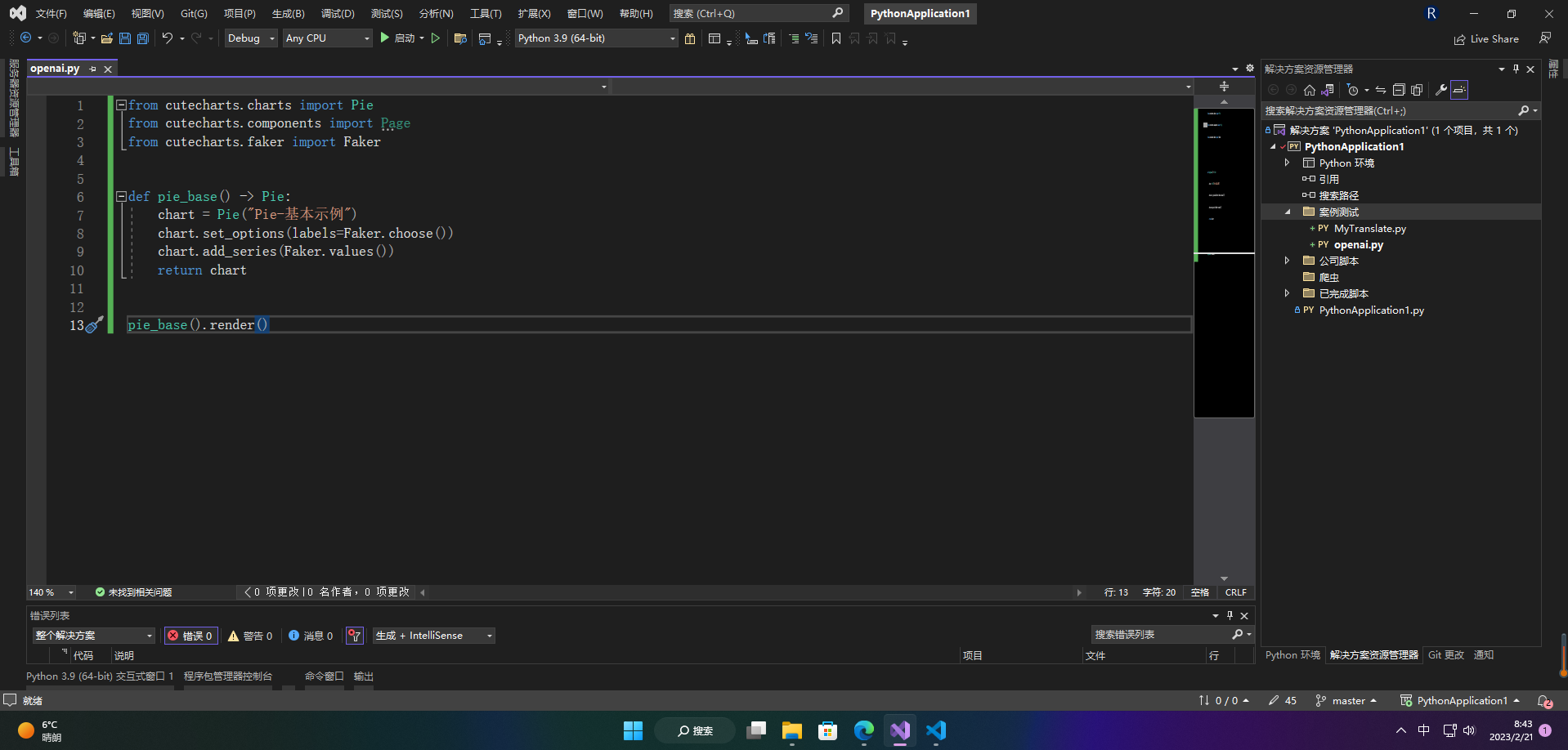The image size is (1568, 750).
Task: Select PythonApplication1.py in Solution Explorer
Action: [1371, 310]
